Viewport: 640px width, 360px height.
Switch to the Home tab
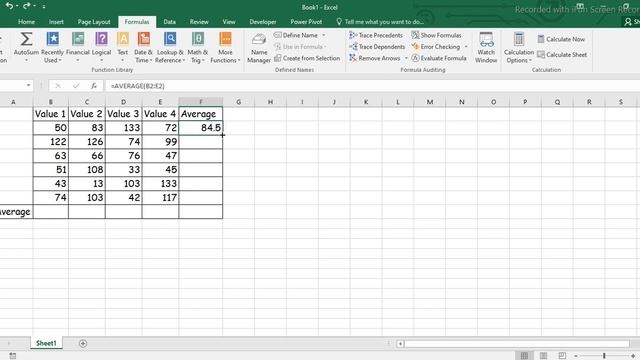point(26,22)
